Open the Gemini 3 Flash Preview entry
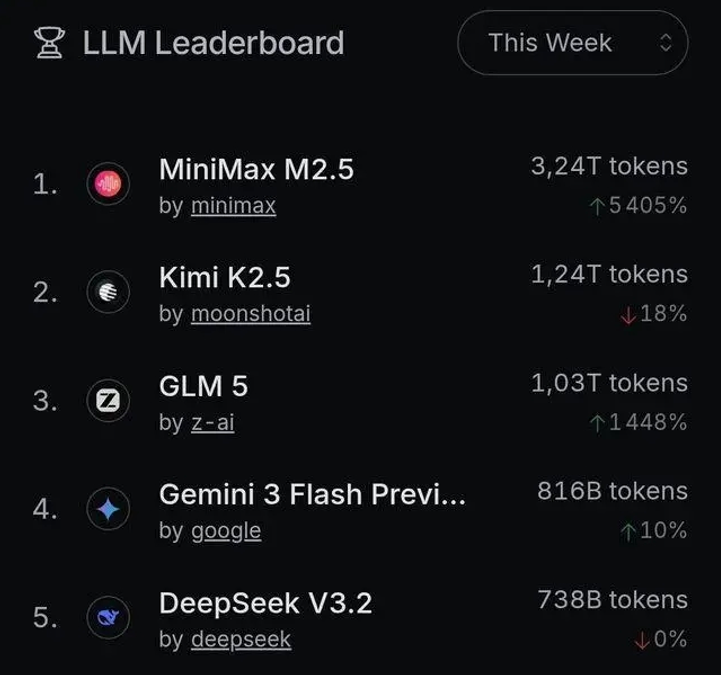The image size is (721, 675). (x=312, y=495)
